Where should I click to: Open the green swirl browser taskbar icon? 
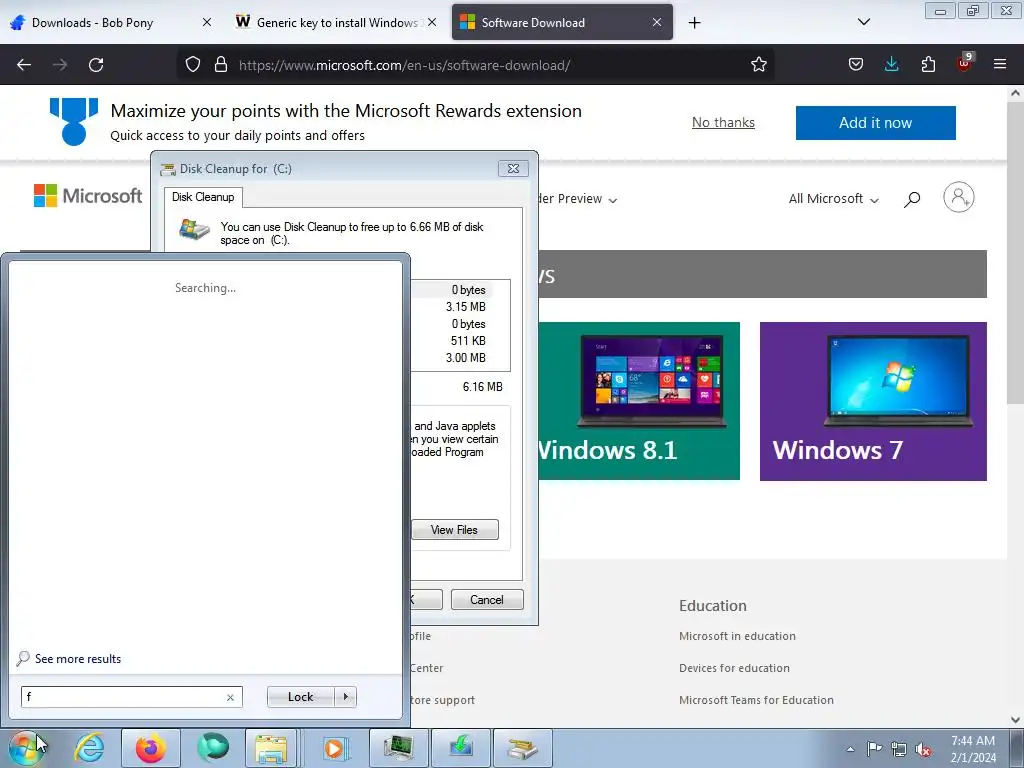(x=213, y=748)
